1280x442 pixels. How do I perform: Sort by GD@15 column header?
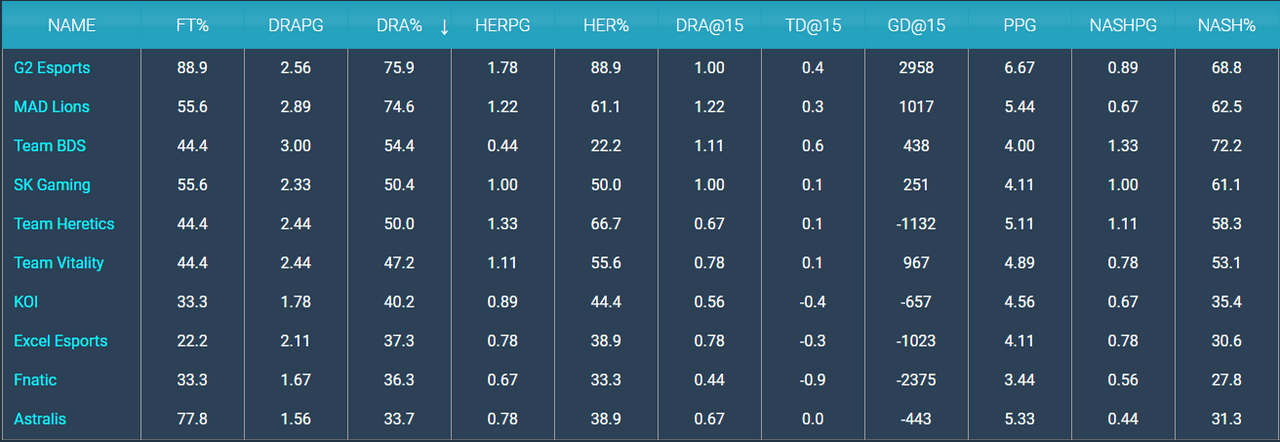pyautogui.click(x=917, y=26)
